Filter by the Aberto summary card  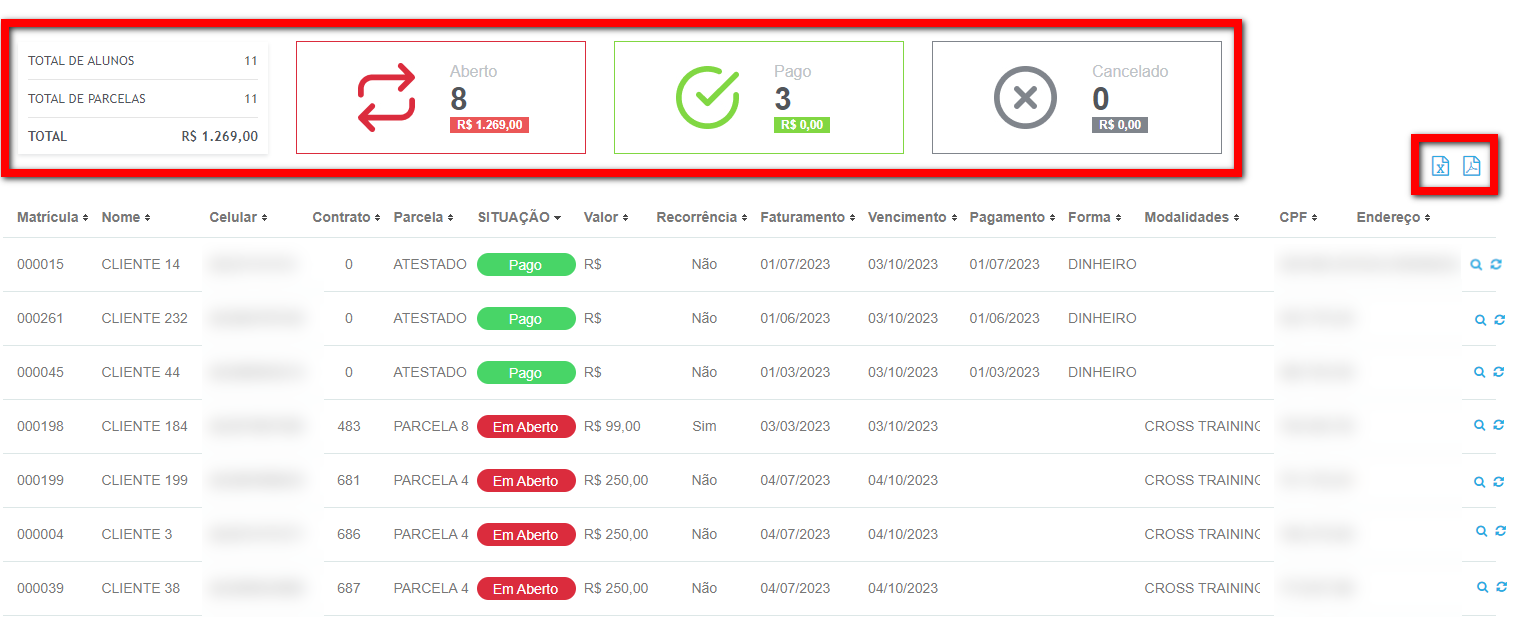click(440, 98)
